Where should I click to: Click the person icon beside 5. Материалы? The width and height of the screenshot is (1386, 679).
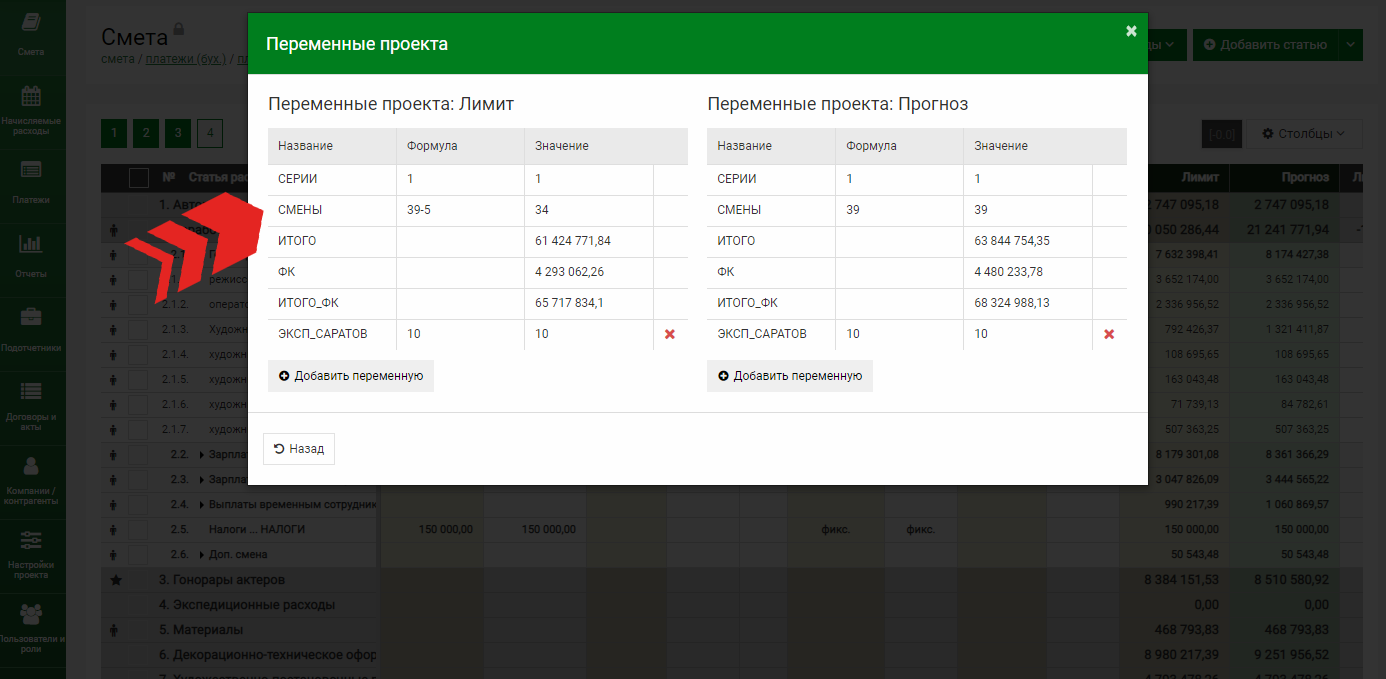115,630
